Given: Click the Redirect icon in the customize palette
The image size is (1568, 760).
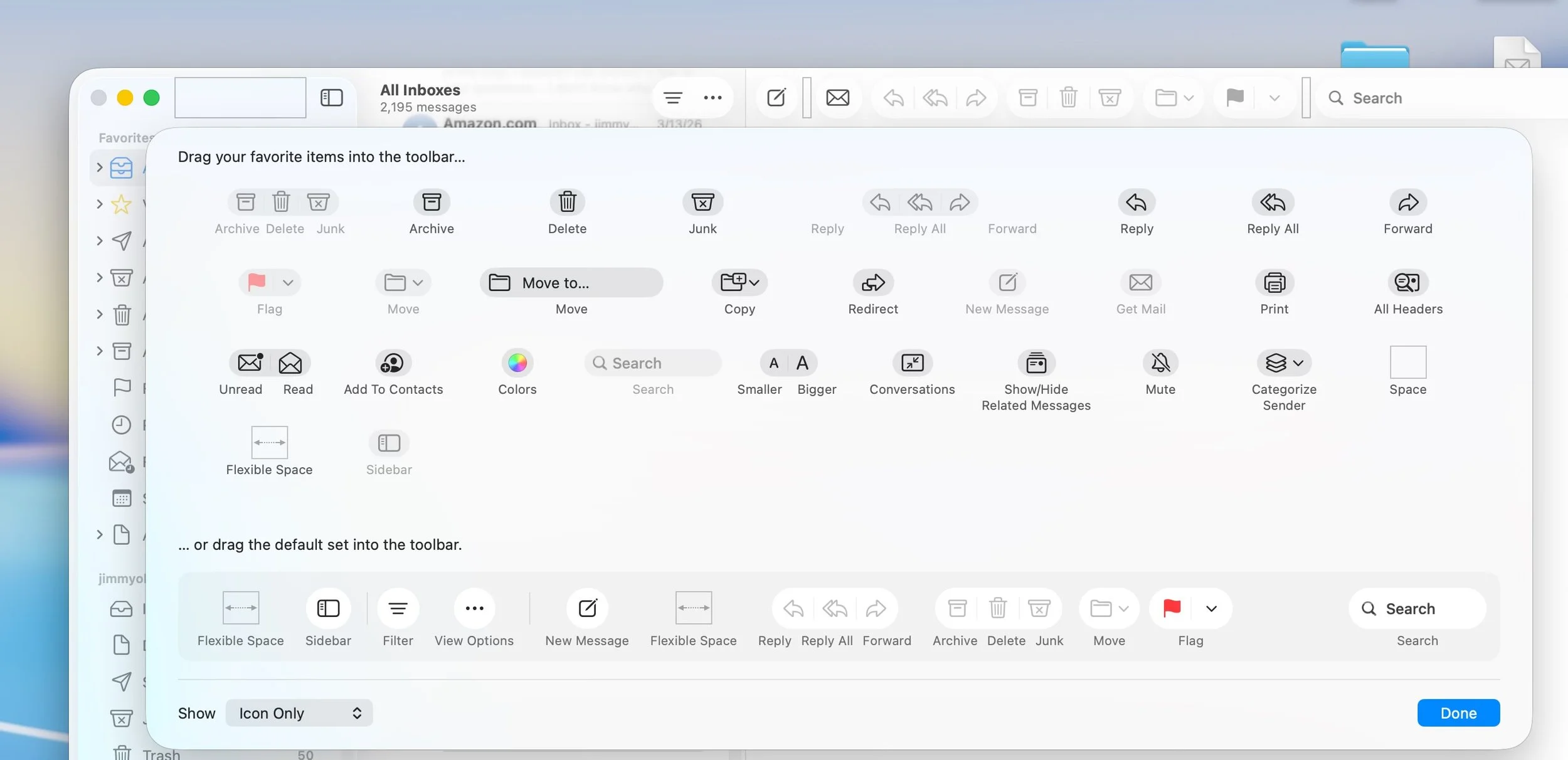Looking at the screenshot, I should 873,283.
